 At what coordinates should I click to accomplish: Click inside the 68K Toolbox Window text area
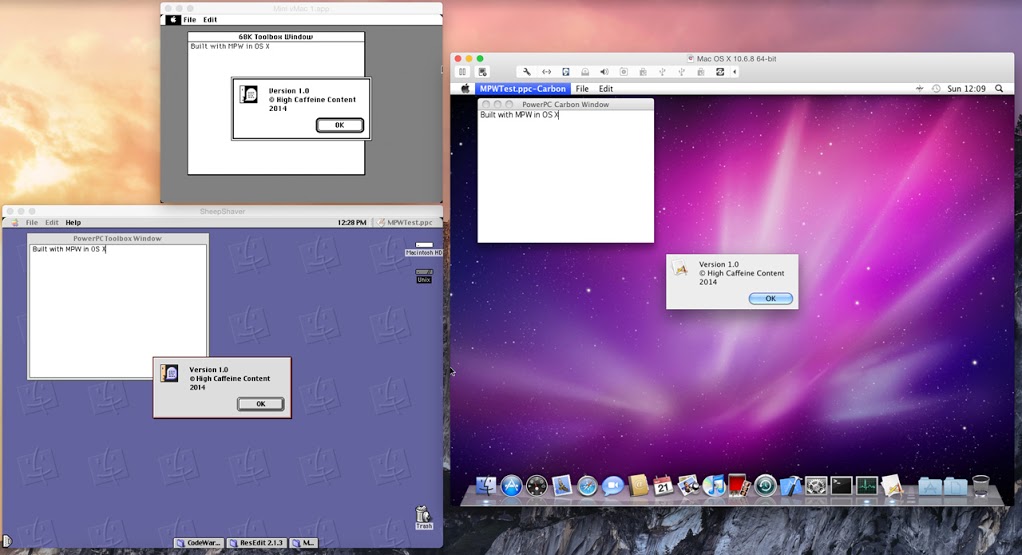[276, 108]
